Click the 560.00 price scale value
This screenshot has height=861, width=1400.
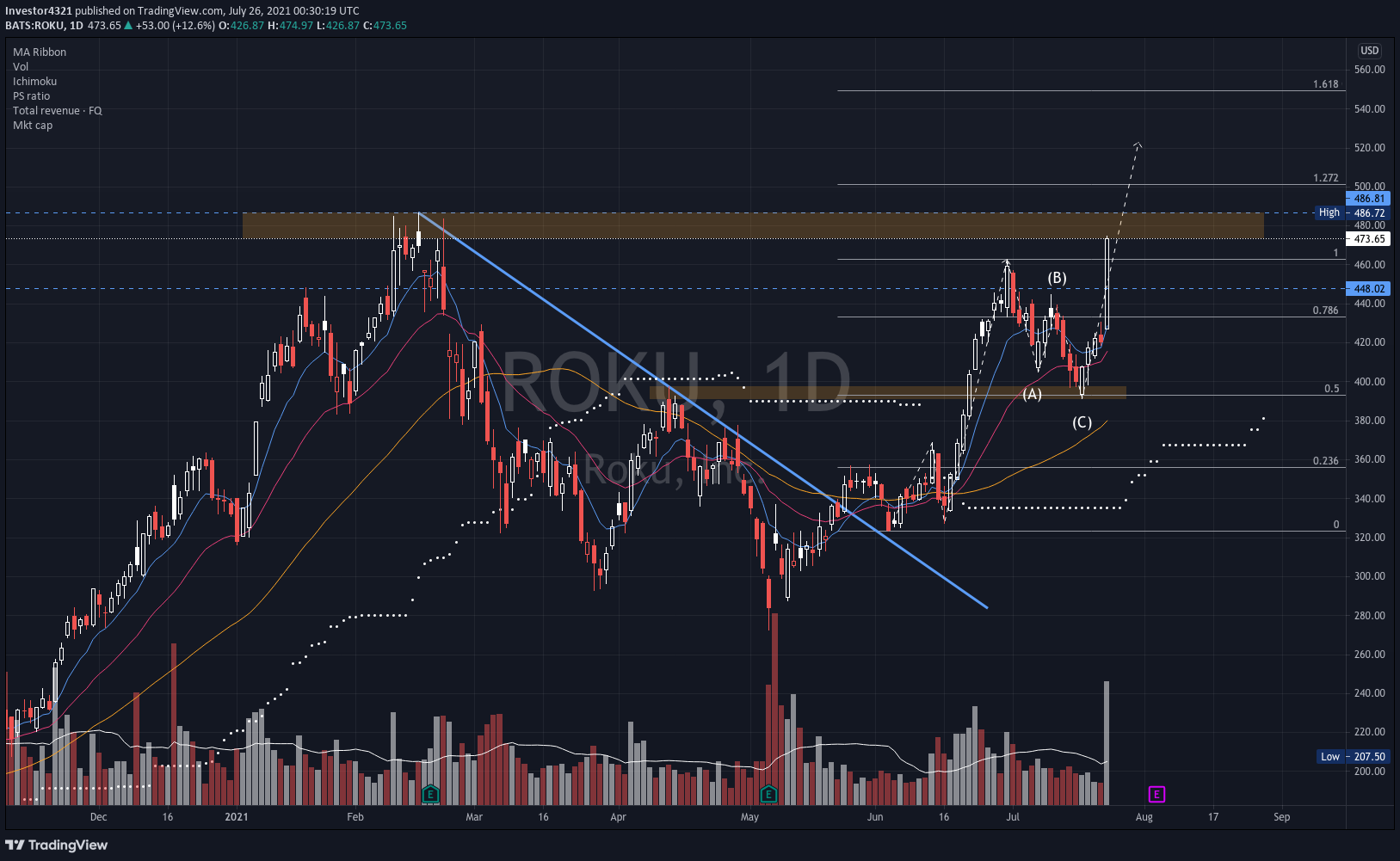click(1369, 70)
